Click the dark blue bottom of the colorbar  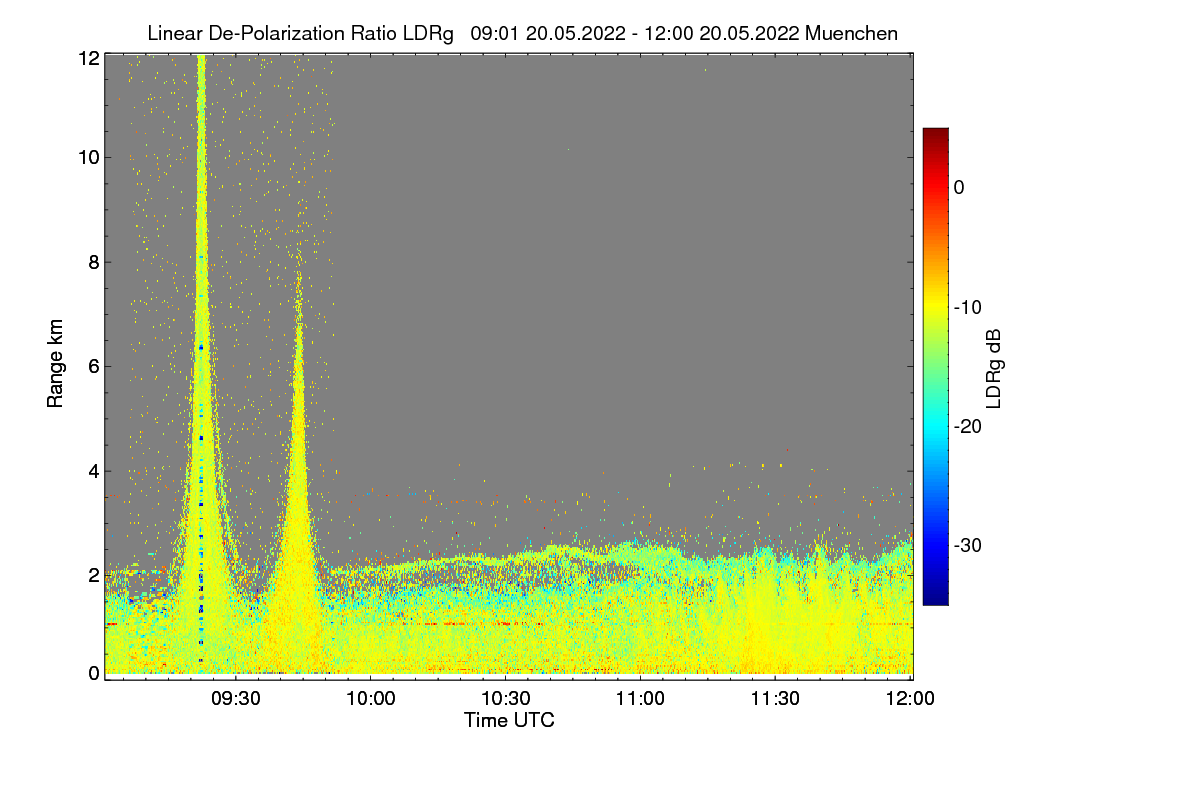935,596
